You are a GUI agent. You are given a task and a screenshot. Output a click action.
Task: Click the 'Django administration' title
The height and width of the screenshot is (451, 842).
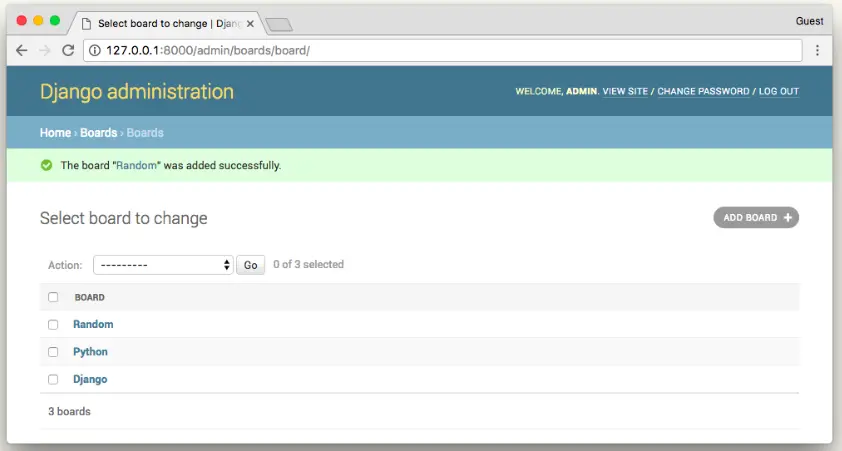pyautogui.click(x=137, y=92)
